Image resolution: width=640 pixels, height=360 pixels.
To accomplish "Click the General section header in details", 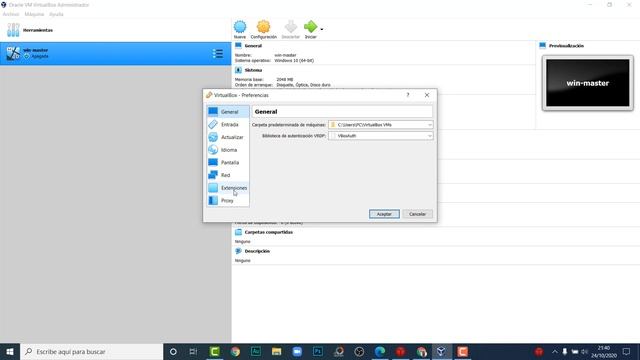I will 253,46.
